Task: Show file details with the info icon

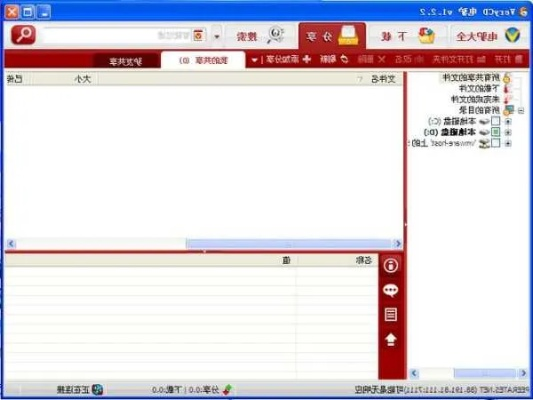Action: click(x=391, y=265)
